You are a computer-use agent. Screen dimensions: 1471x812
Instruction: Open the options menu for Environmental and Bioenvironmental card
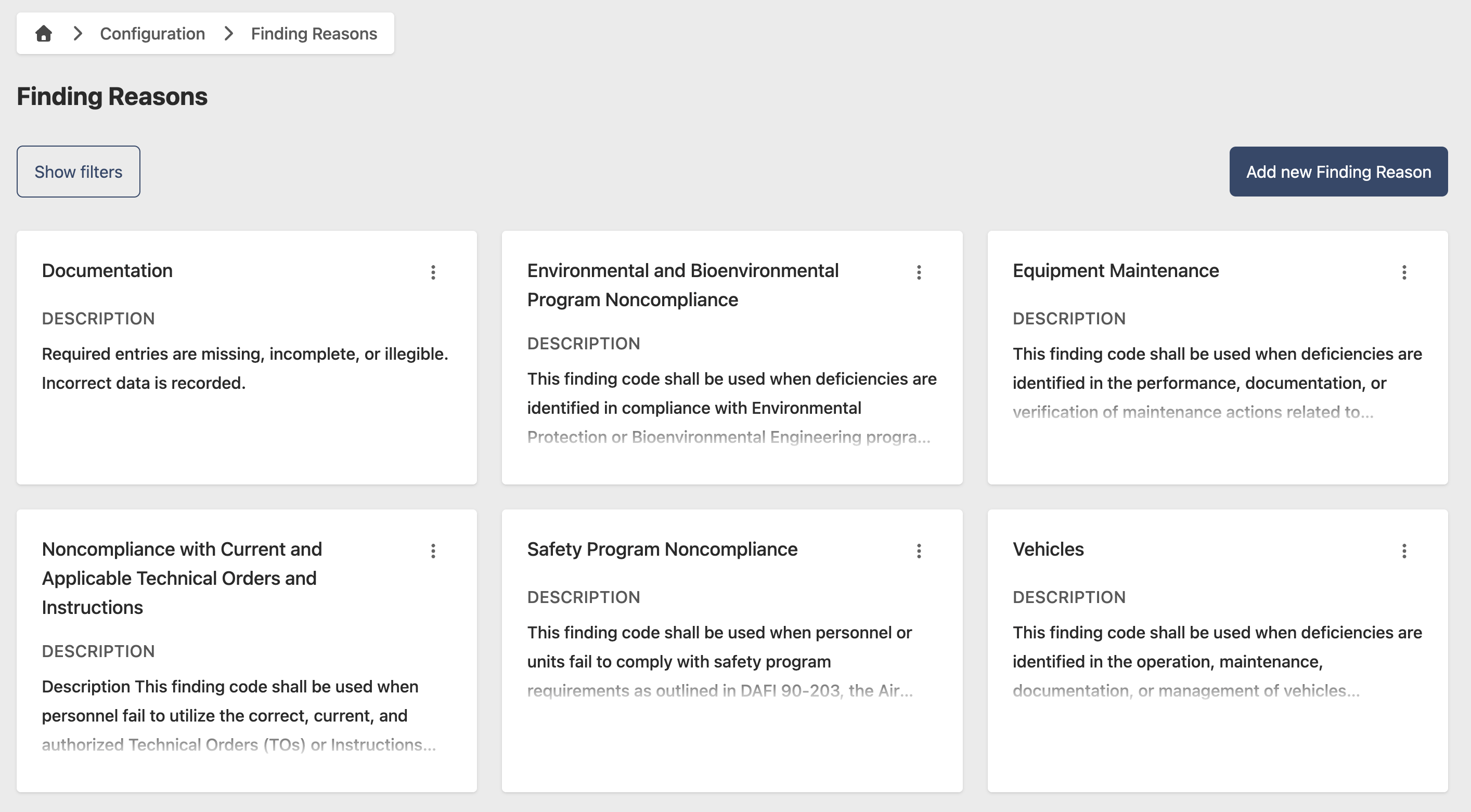pos(919,272)
